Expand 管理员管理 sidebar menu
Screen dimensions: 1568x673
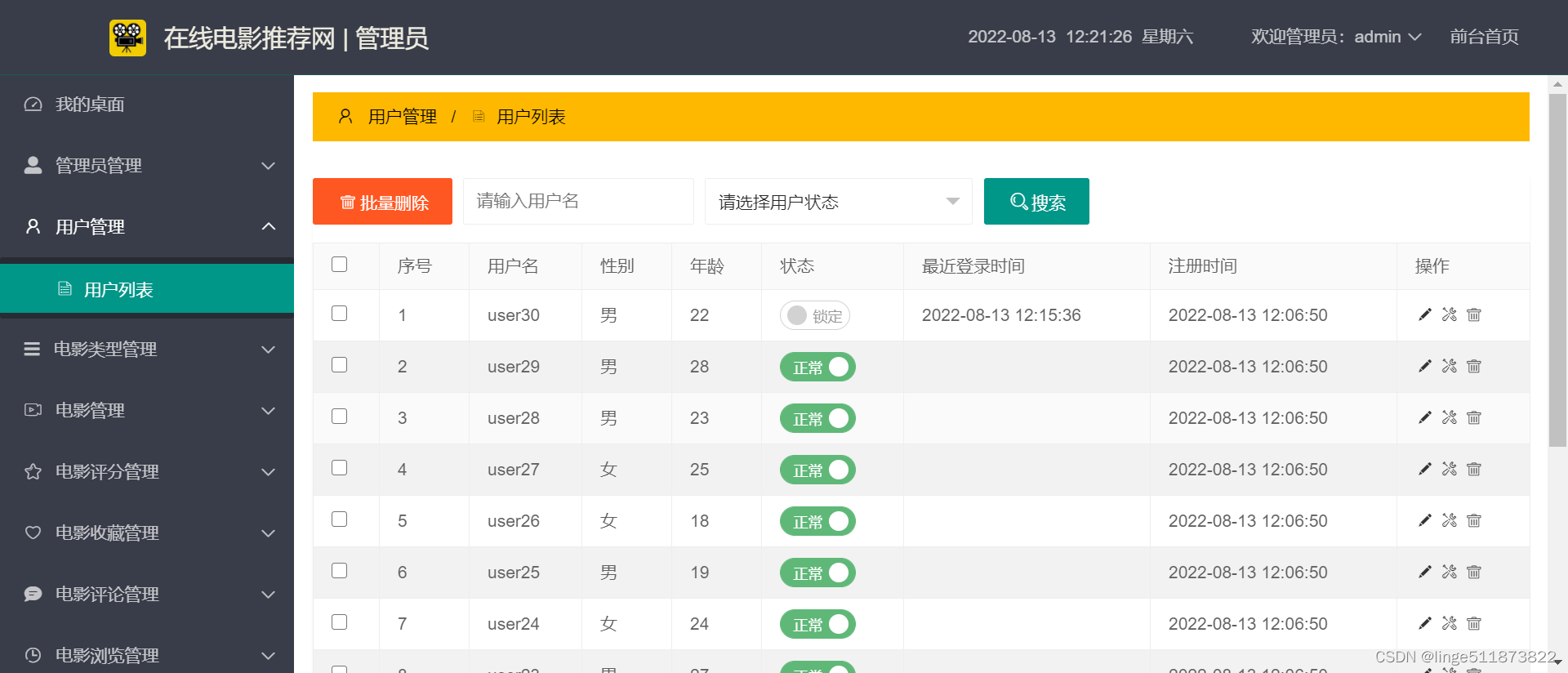[x=147, y=166]
